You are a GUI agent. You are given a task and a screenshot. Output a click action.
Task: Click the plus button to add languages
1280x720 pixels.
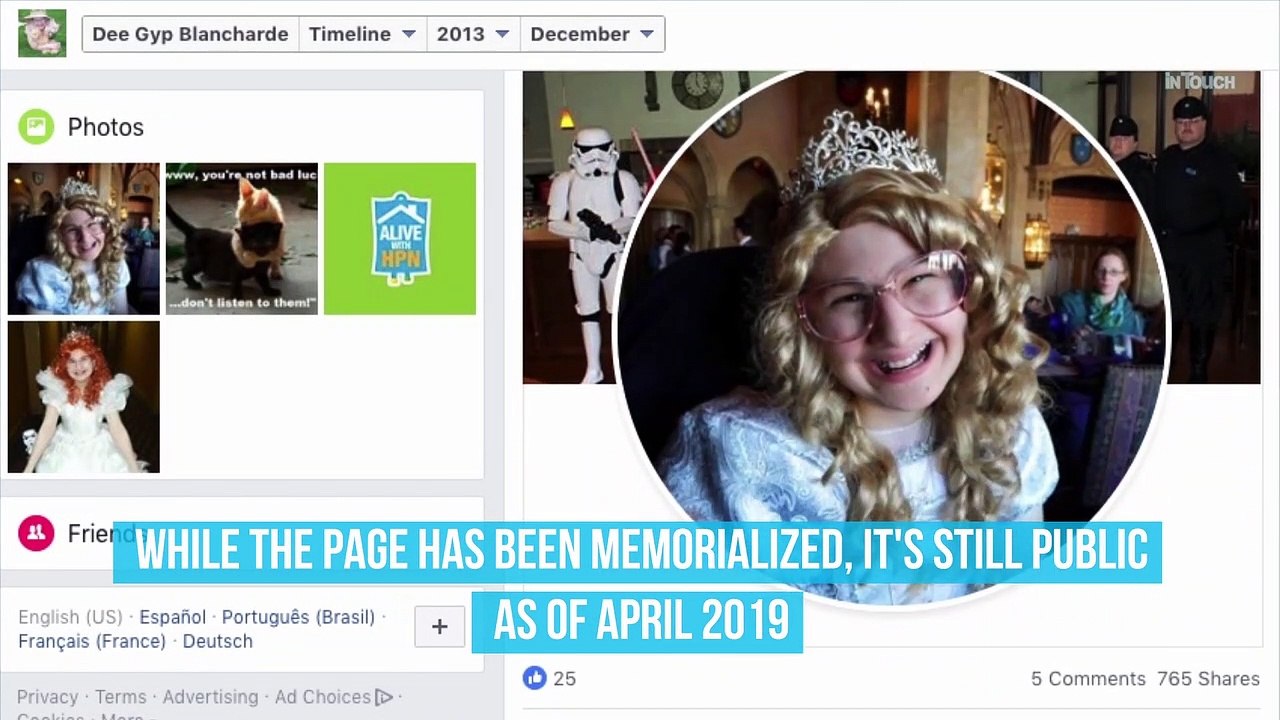(439, 626)
